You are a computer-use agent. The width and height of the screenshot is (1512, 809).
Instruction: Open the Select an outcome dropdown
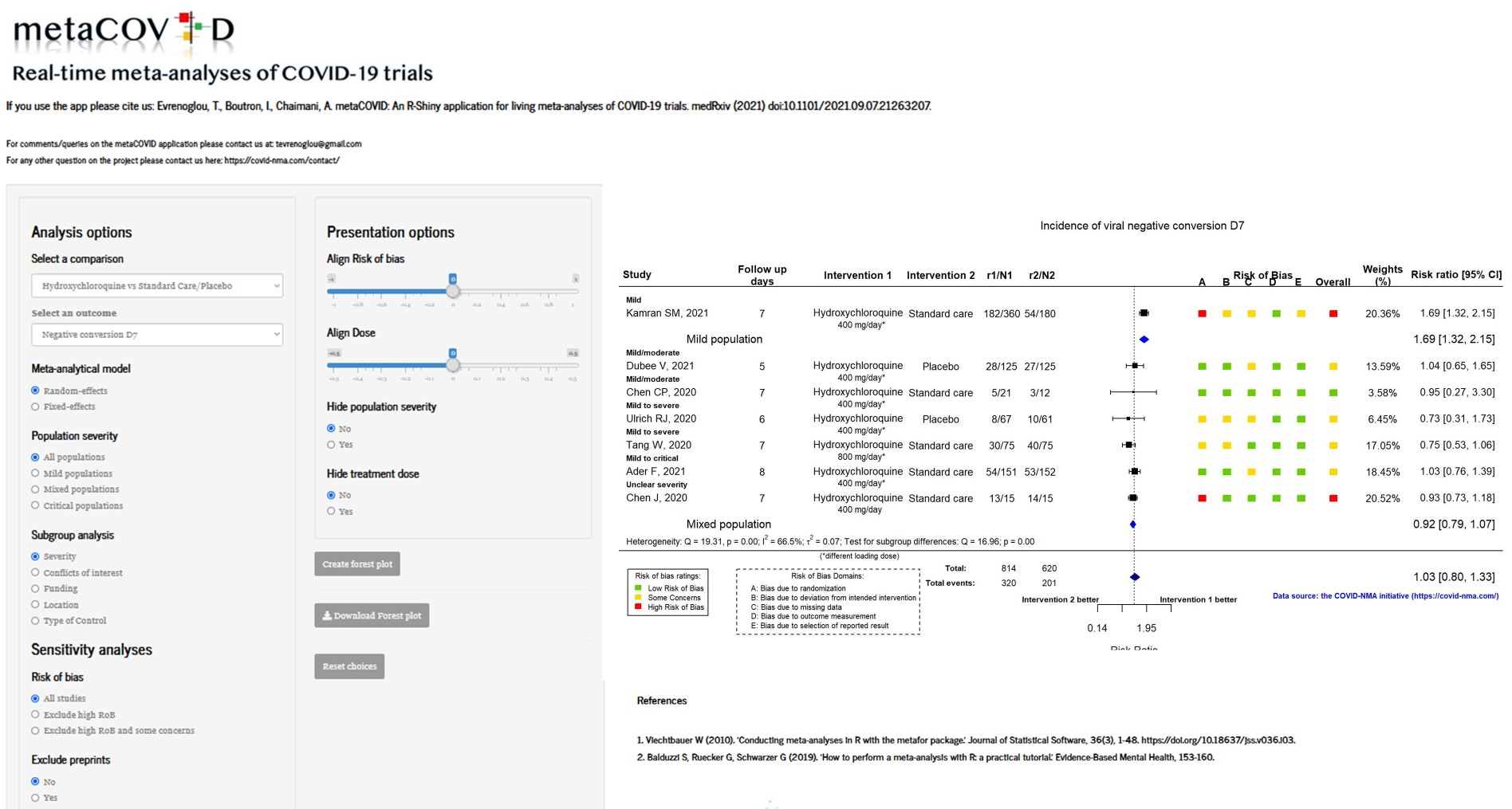coord(157,335)
